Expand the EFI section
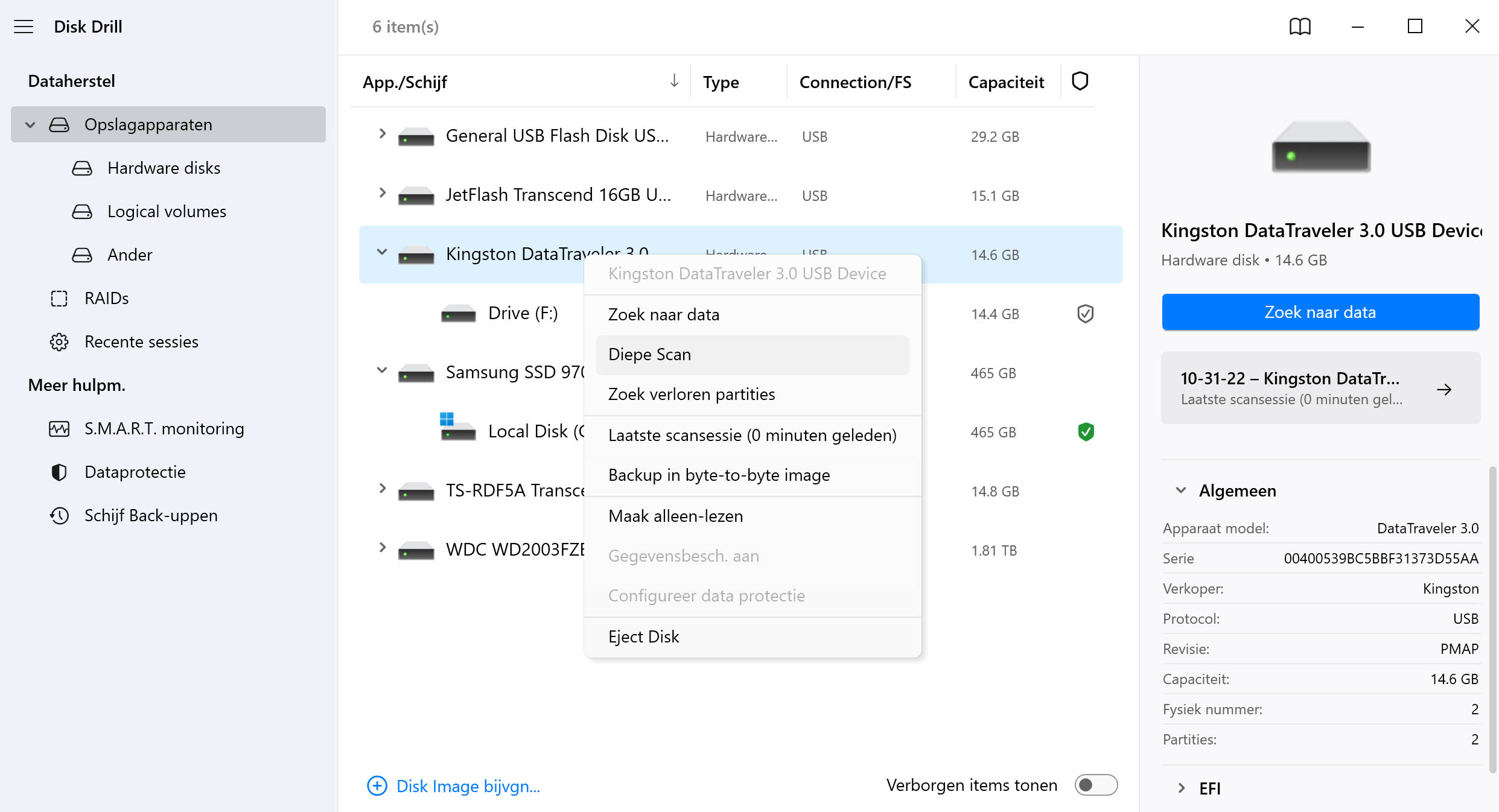1499x812 pixels. point(1181,788)
